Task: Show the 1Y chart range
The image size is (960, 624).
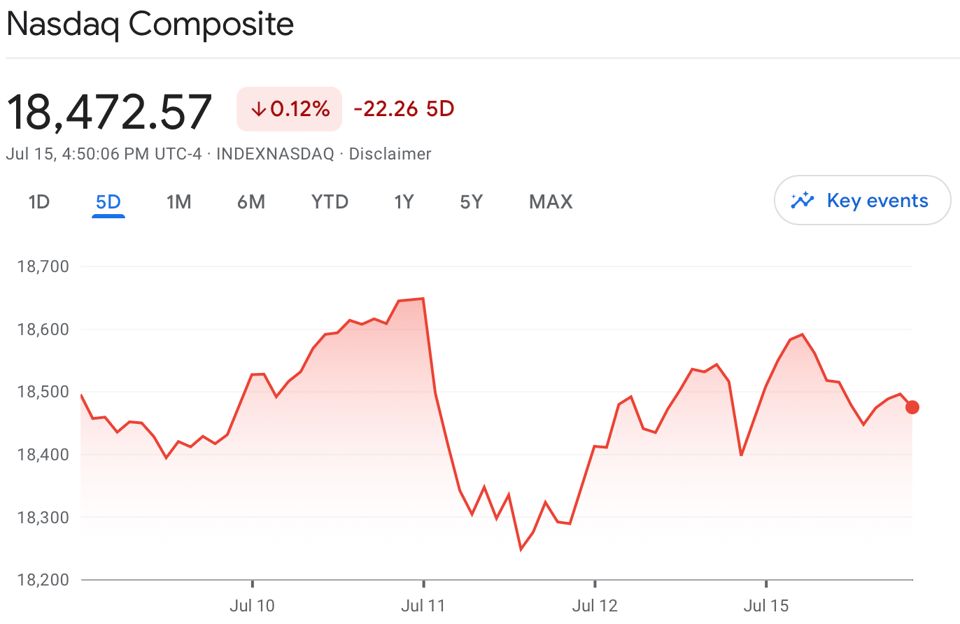Action: (404, 201)
